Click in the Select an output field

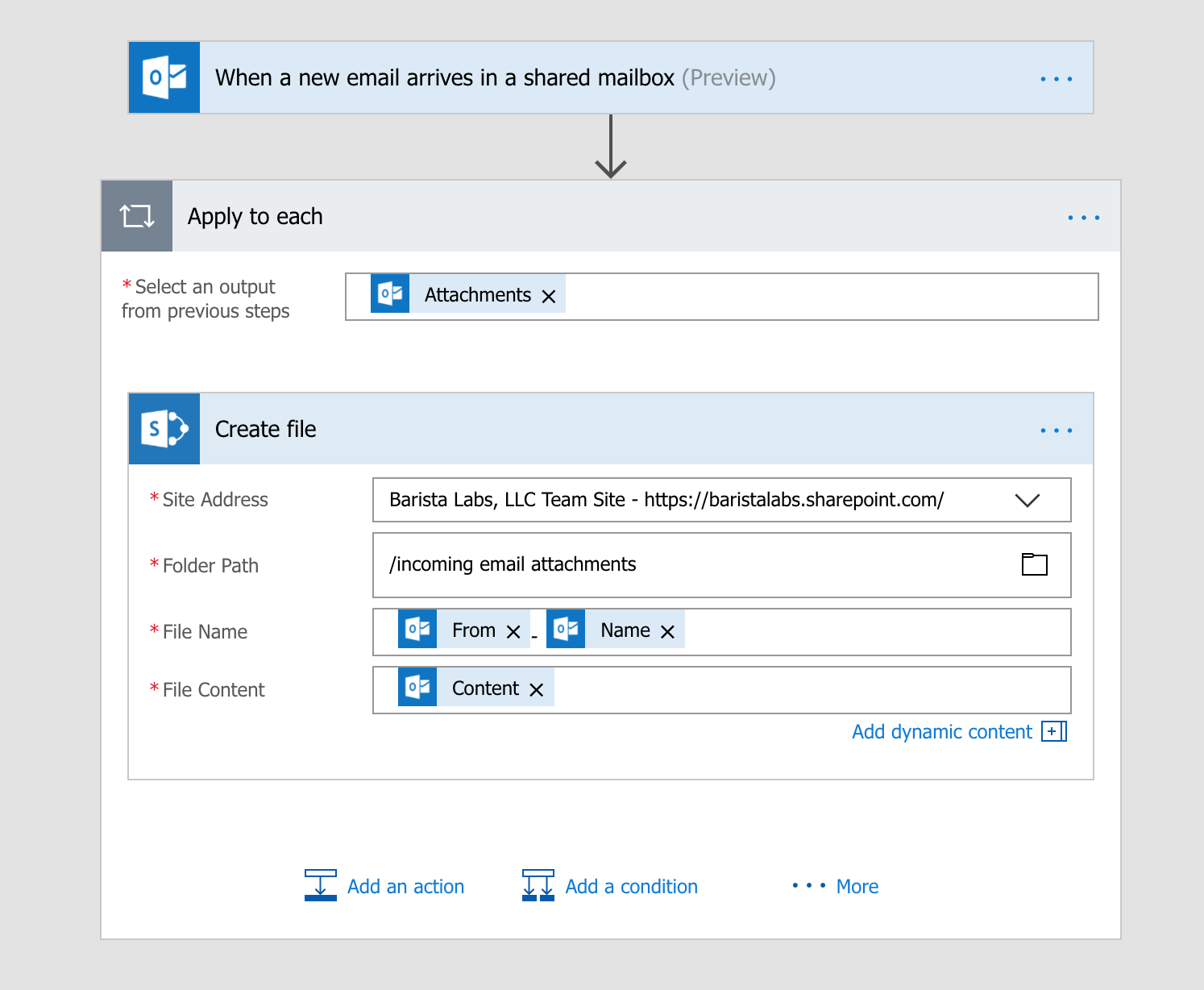721,297
